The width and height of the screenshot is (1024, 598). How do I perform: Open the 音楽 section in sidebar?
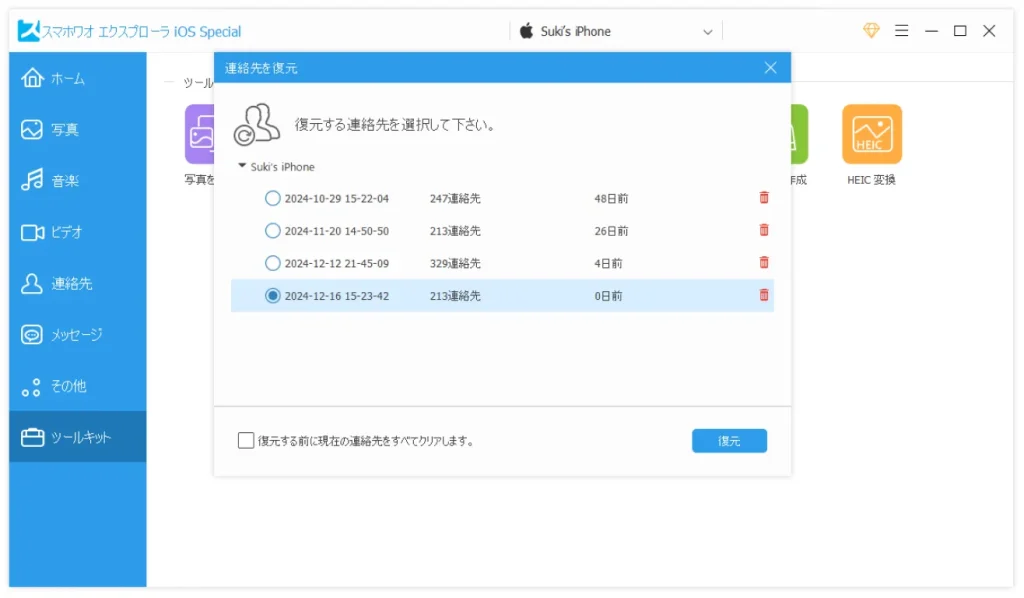(x=77, y=181)
